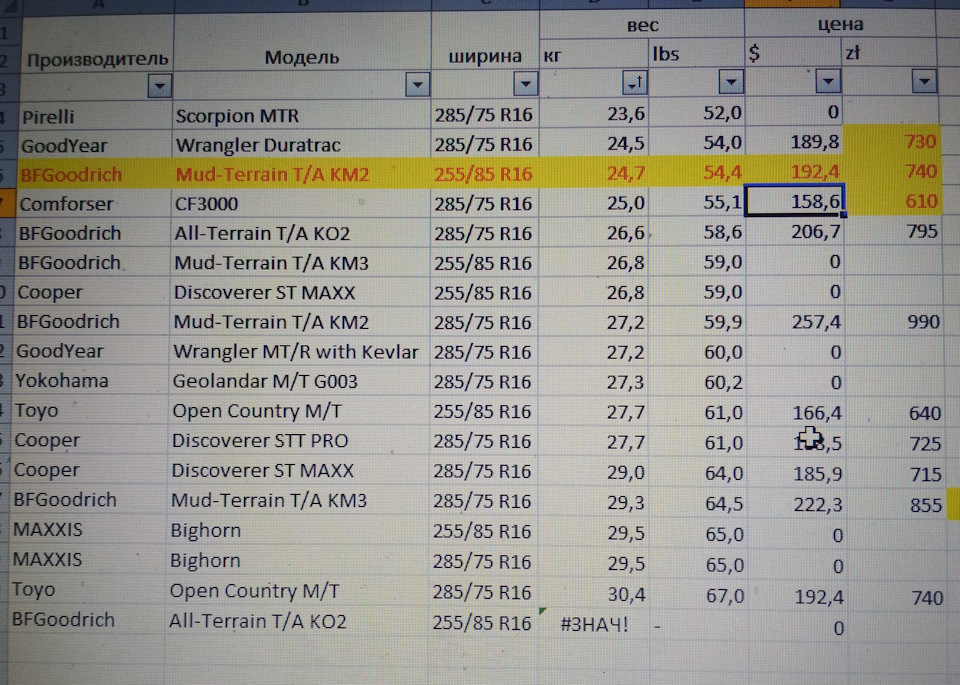This screenshot has width=960, height=685.
Task: Select the merged цена header cell
Action: point(840,24)
